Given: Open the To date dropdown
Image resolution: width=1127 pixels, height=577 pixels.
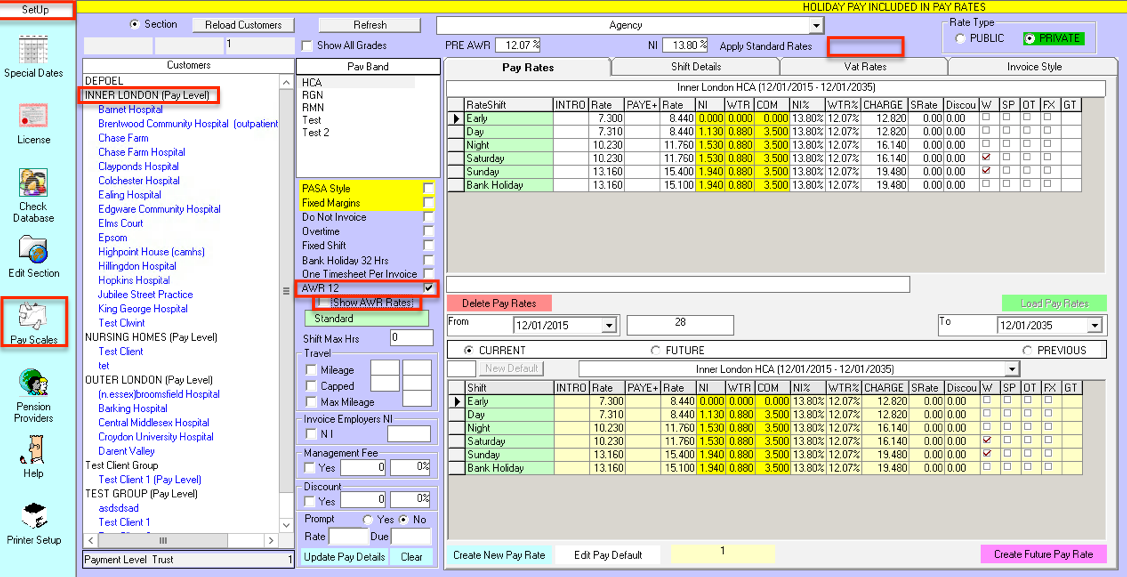Looking at the screenshot, I should (1093, 326).
